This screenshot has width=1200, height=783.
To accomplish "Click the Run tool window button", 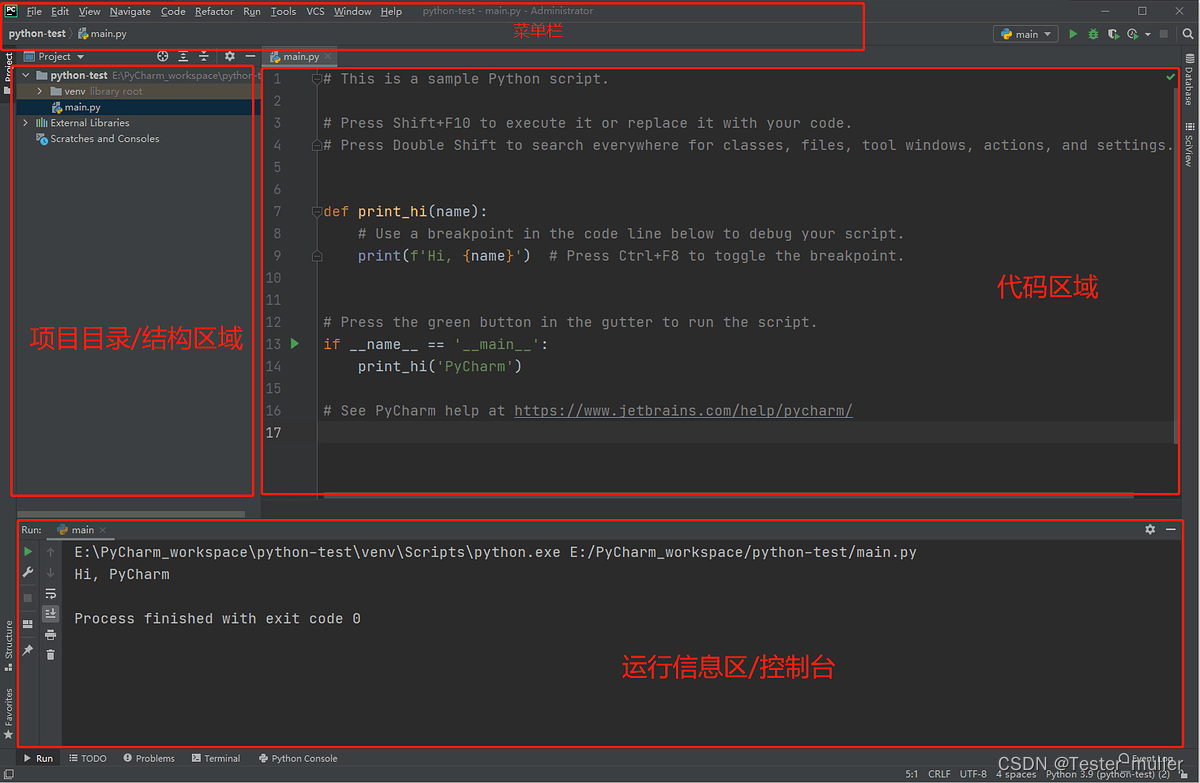I will tap(39, 758).
